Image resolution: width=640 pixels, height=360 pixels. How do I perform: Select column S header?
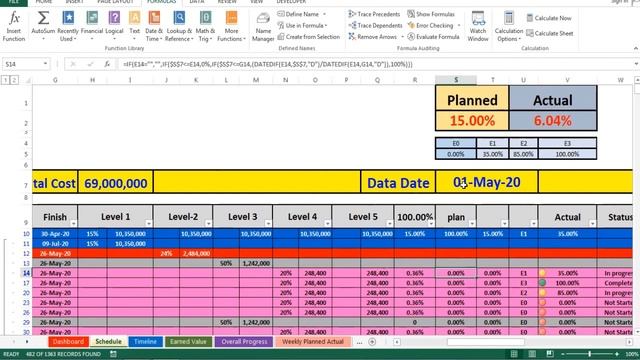point(456,80)
